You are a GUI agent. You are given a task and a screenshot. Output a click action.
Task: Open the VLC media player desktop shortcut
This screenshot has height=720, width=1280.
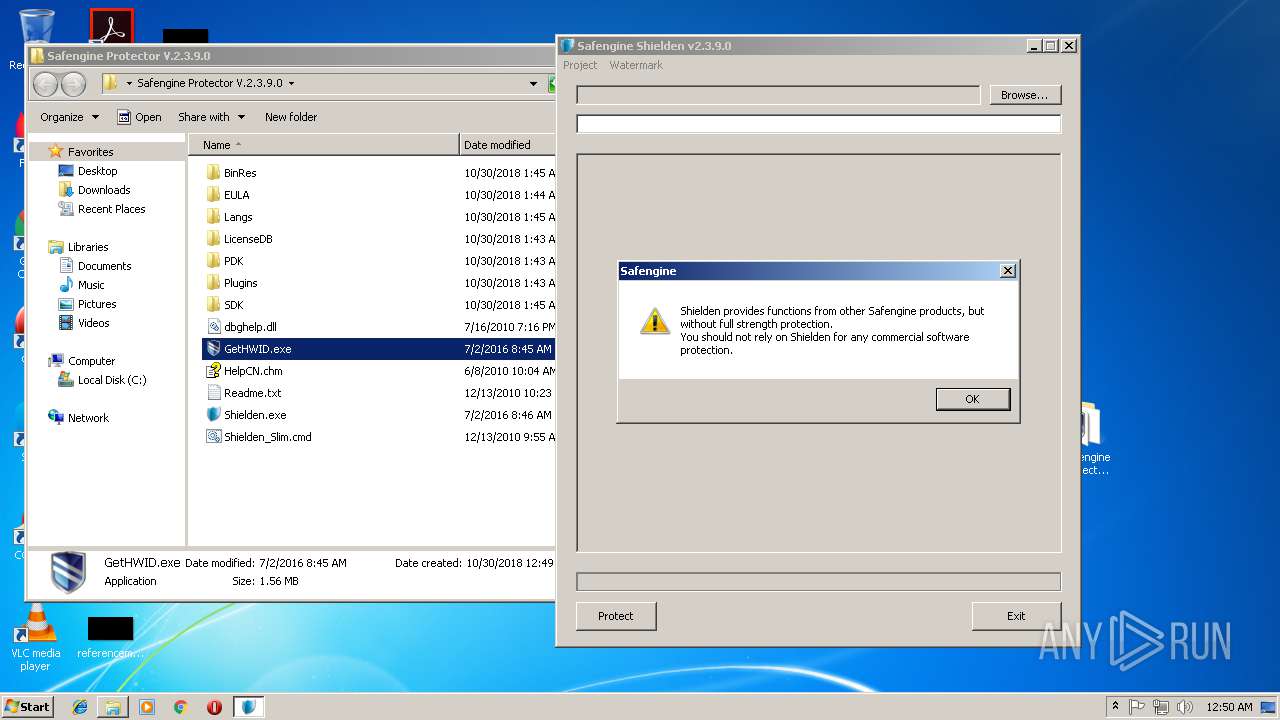click(35, 639)
